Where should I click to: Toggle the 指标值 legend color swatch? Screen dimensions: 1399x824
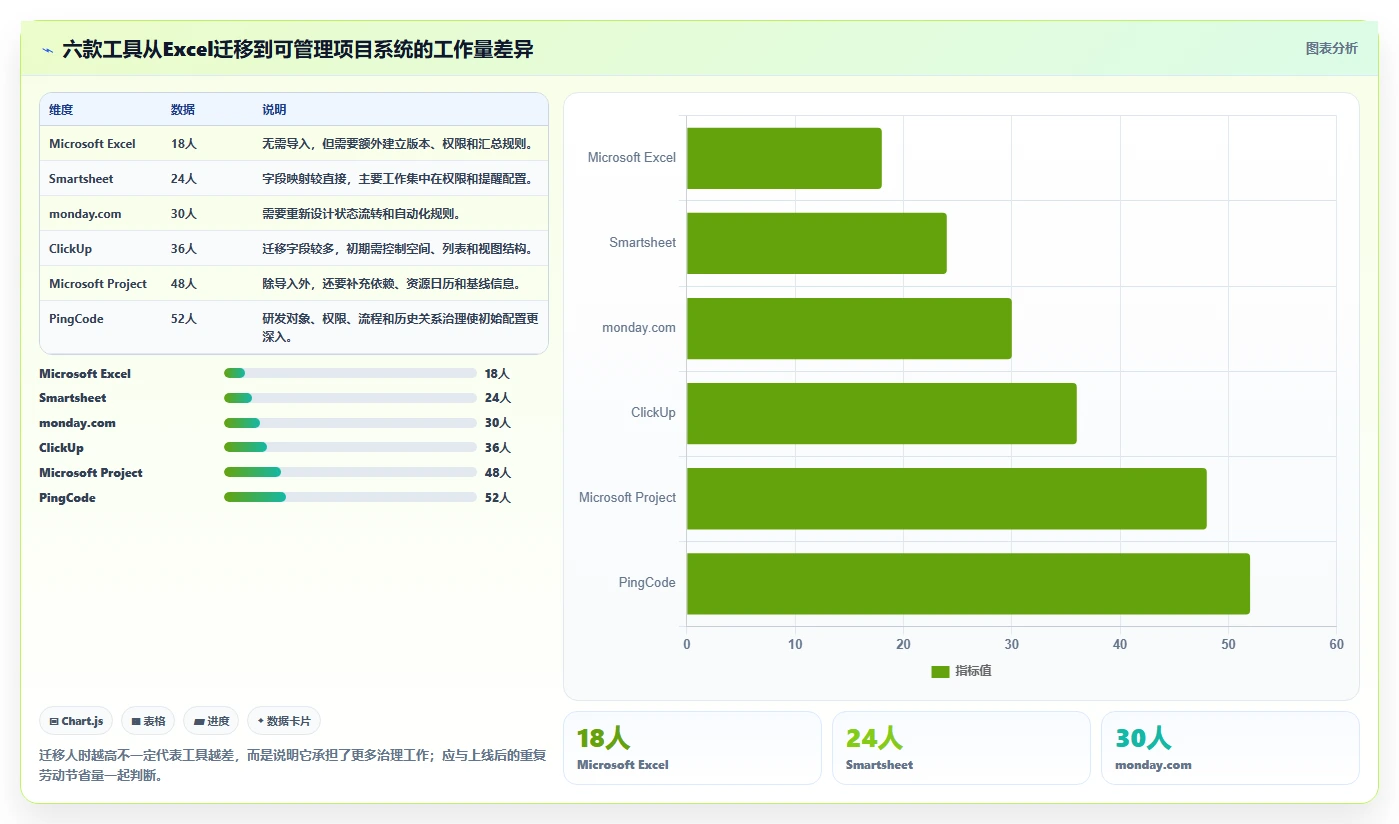pyautogui.click(x=940, y=671)
